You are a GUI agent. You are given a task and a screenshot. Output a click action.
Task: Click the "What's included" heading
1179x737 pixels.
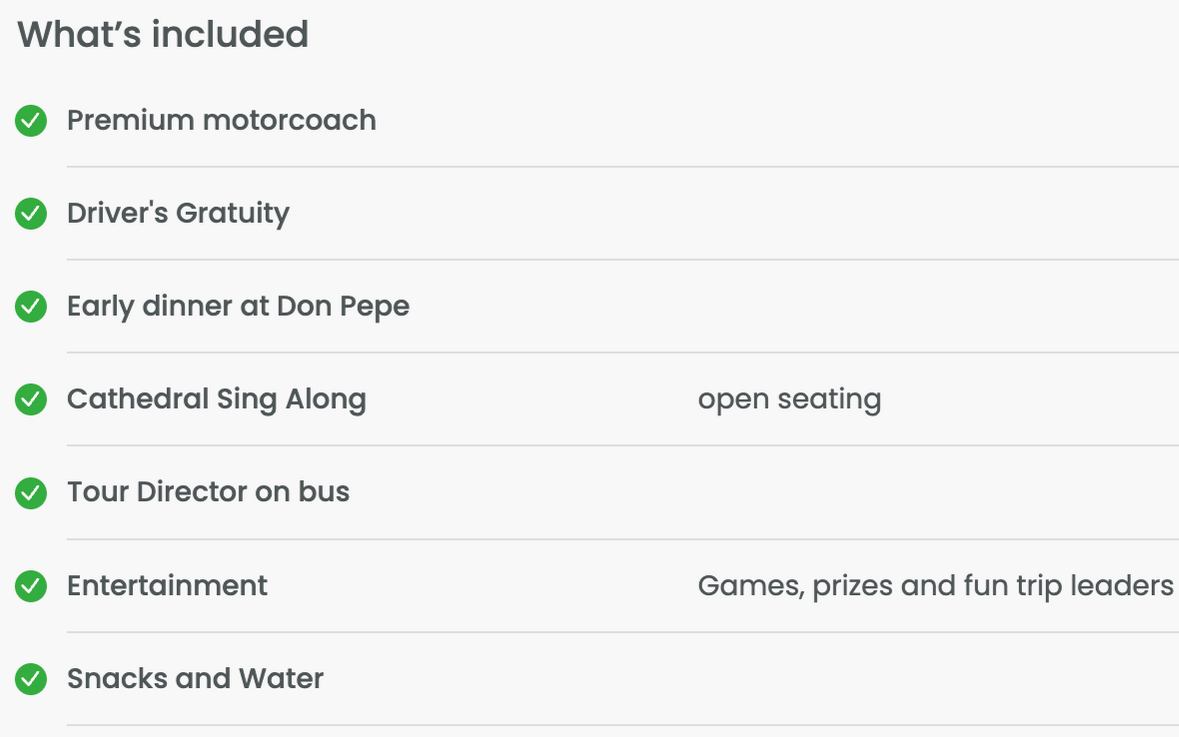pos(163,35)
